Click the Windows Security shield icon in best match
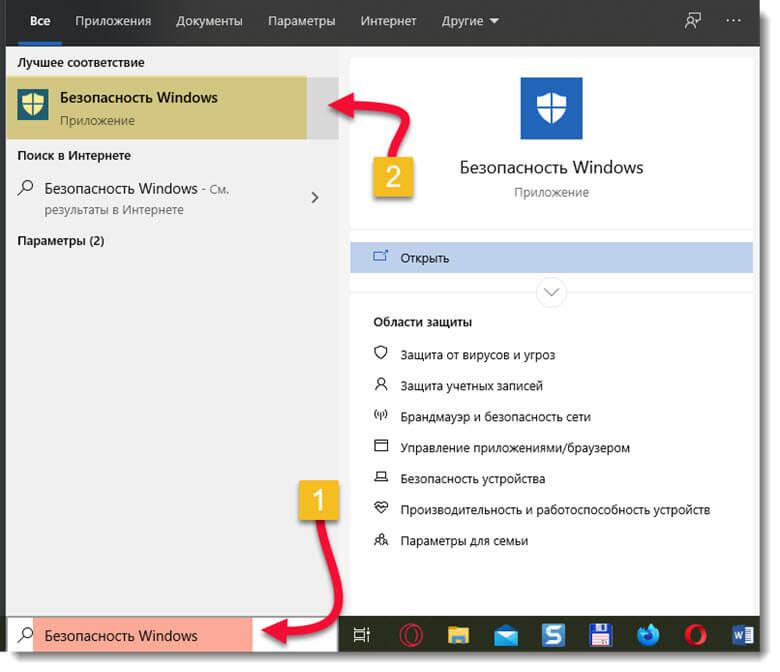 [x=33, y=104]
